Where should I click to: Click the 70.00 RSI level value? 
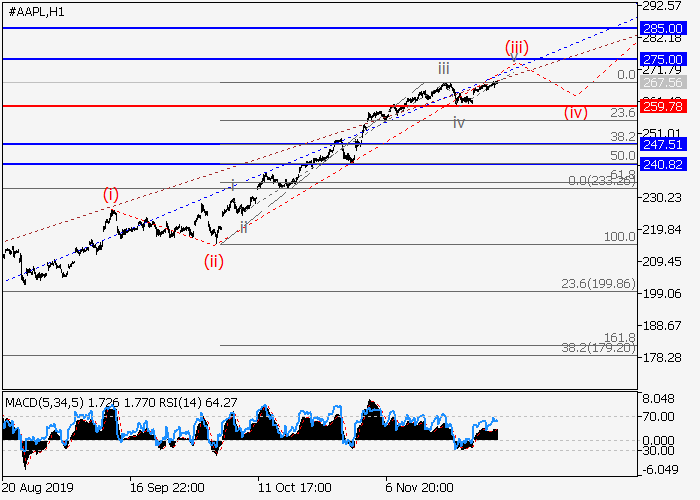point(658,417)
